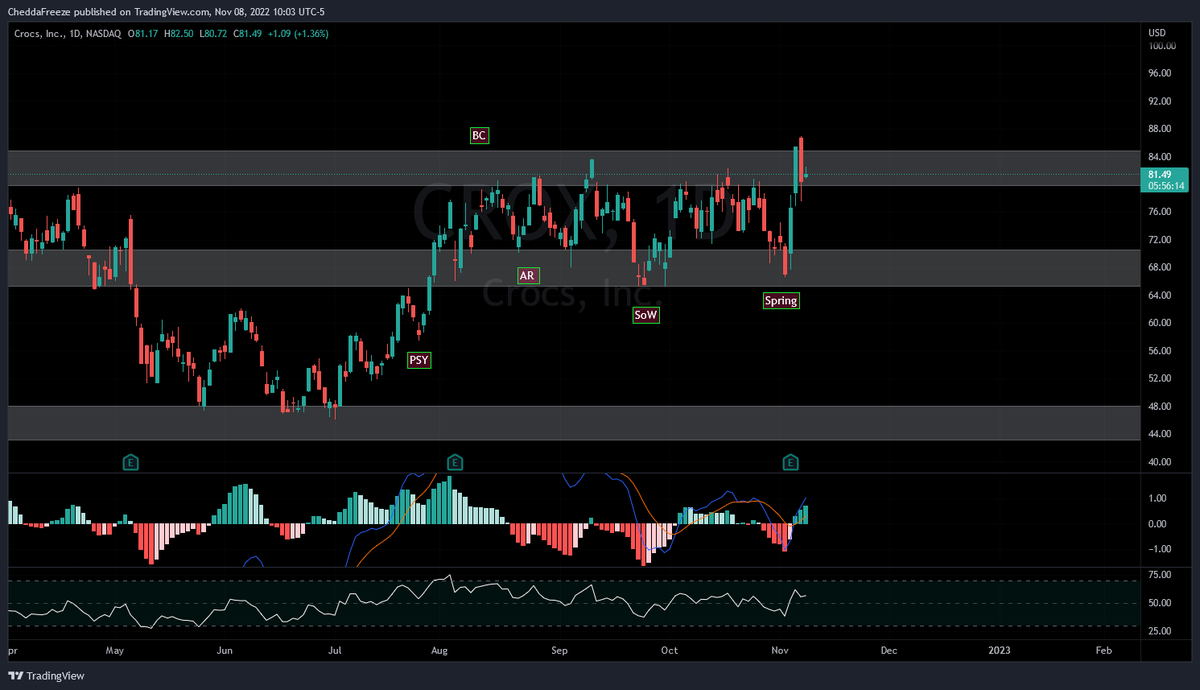Viewport: 1200px width, 690px height.
Task: Click the 64.00 price axis label
Action: coord(1160,295)
